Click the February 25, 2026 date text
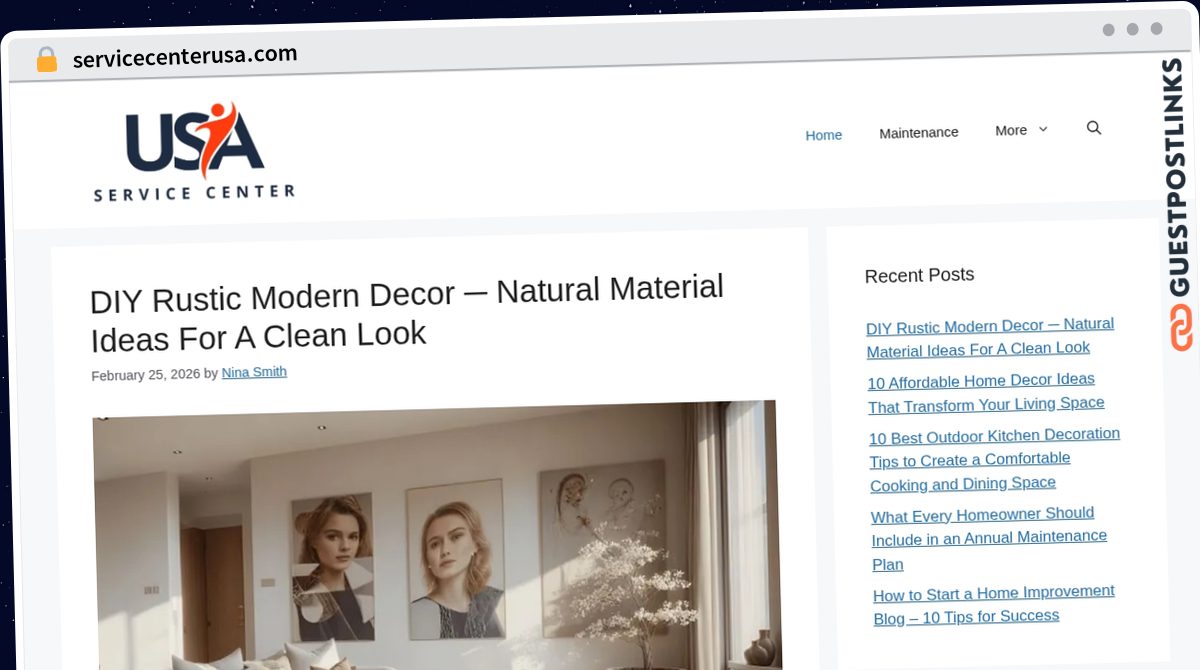This screenshot has width=1200, height=670. pos(145,375)
